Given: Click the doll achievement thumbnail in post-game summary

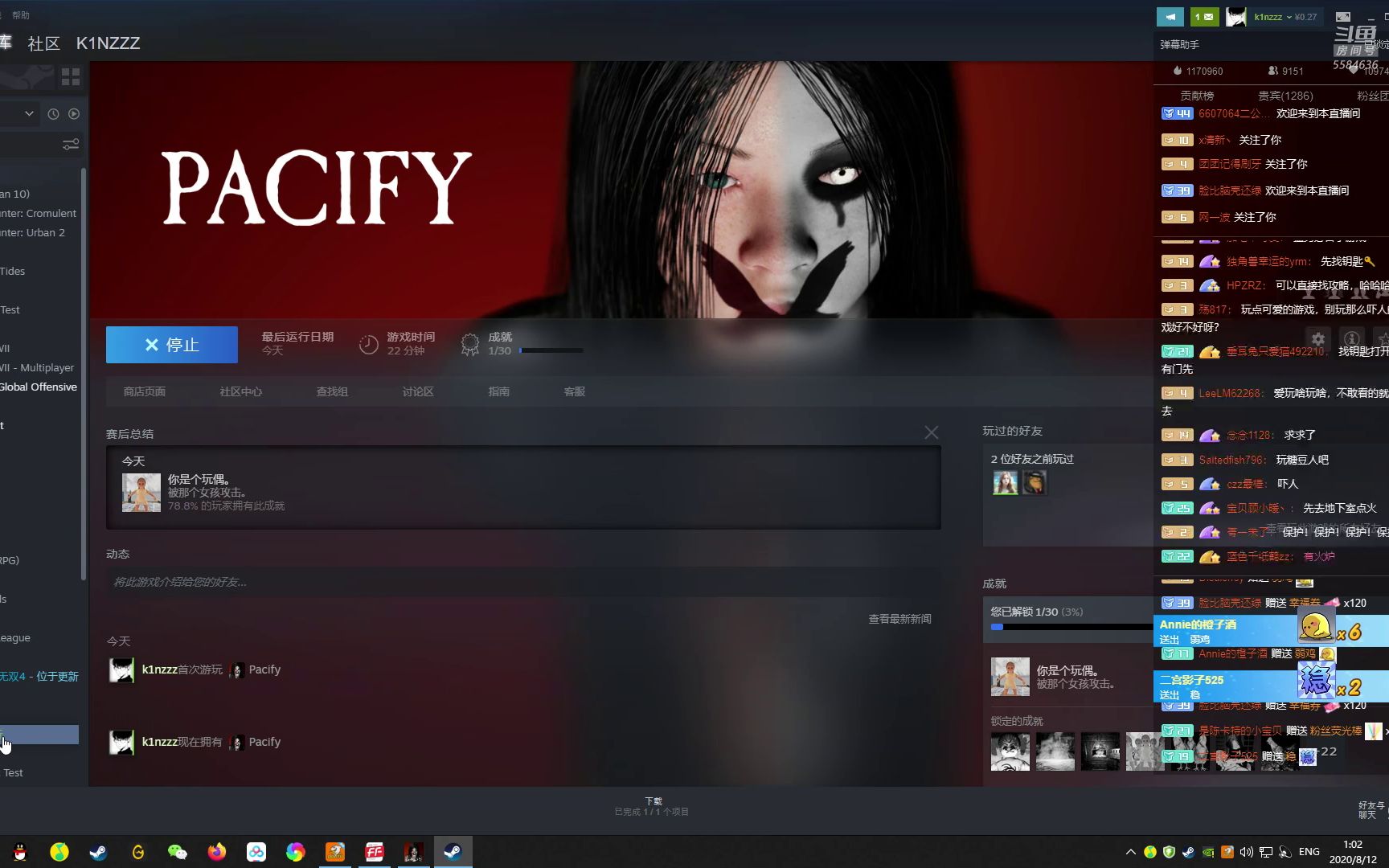Looking at the screenshot, I should click(141, 493).
